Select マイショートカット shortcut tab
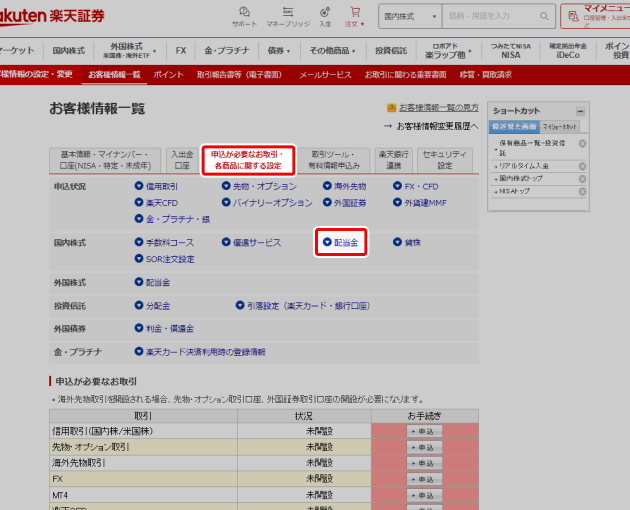 (560, 127)
